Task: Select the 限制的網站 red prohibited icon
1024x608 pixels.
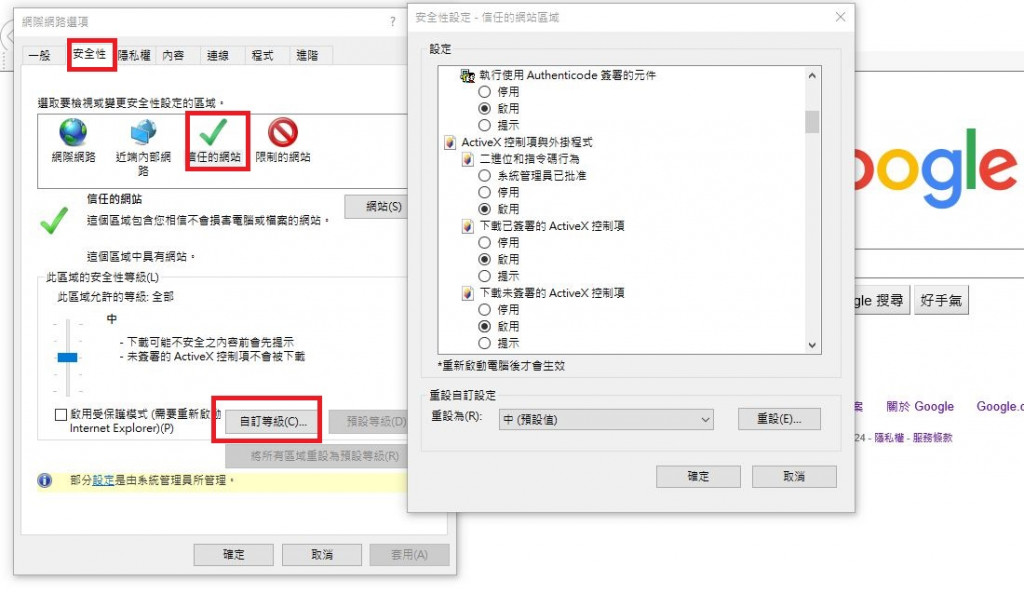Action: (x=283, y=133)
